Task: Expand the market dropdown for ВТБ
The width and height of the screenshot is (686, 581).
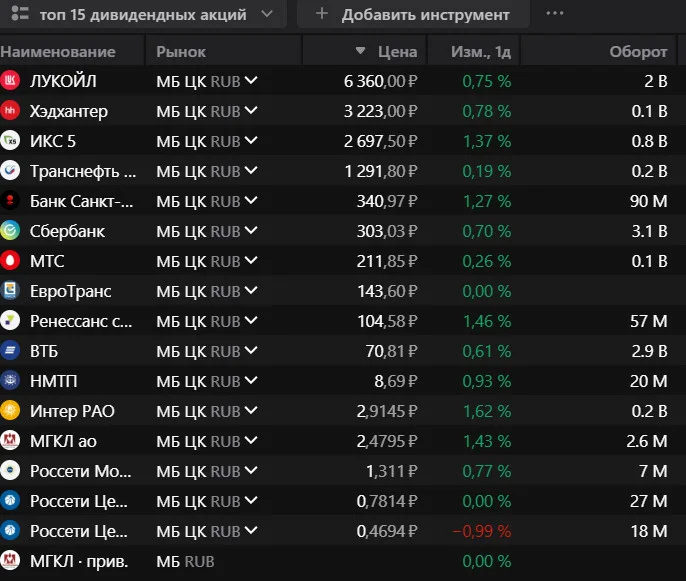Action: point(251,351)
